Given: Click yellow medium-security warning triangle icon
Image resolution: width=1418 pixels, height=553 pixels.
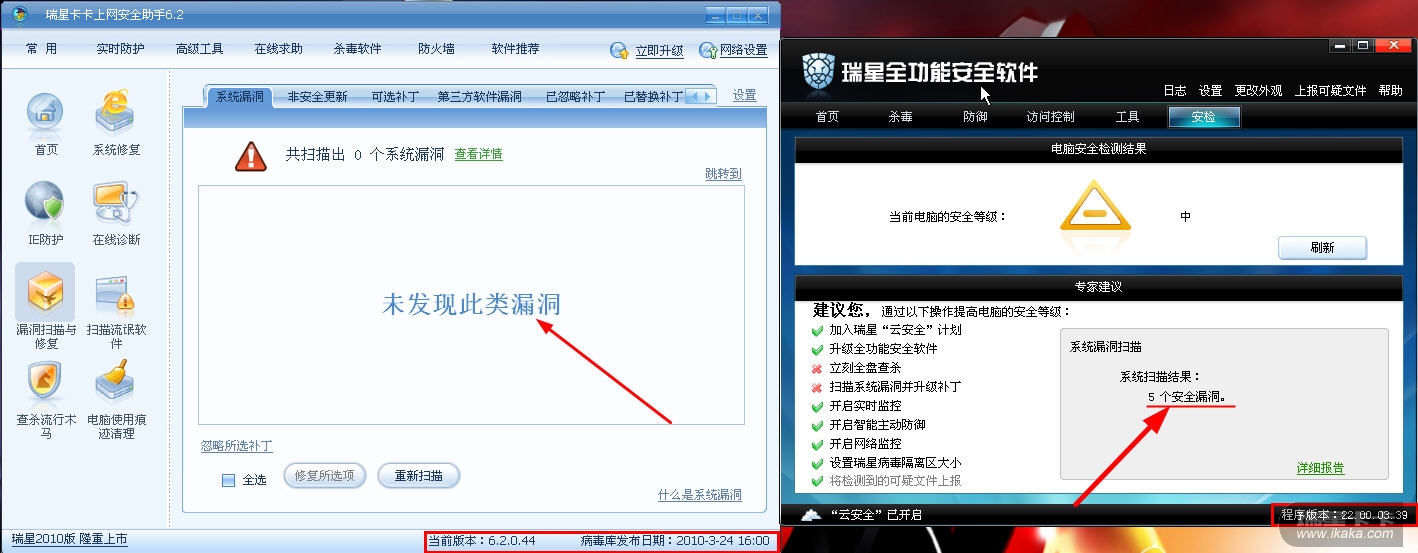Looking at the screenshot, I should point(1095,205).
